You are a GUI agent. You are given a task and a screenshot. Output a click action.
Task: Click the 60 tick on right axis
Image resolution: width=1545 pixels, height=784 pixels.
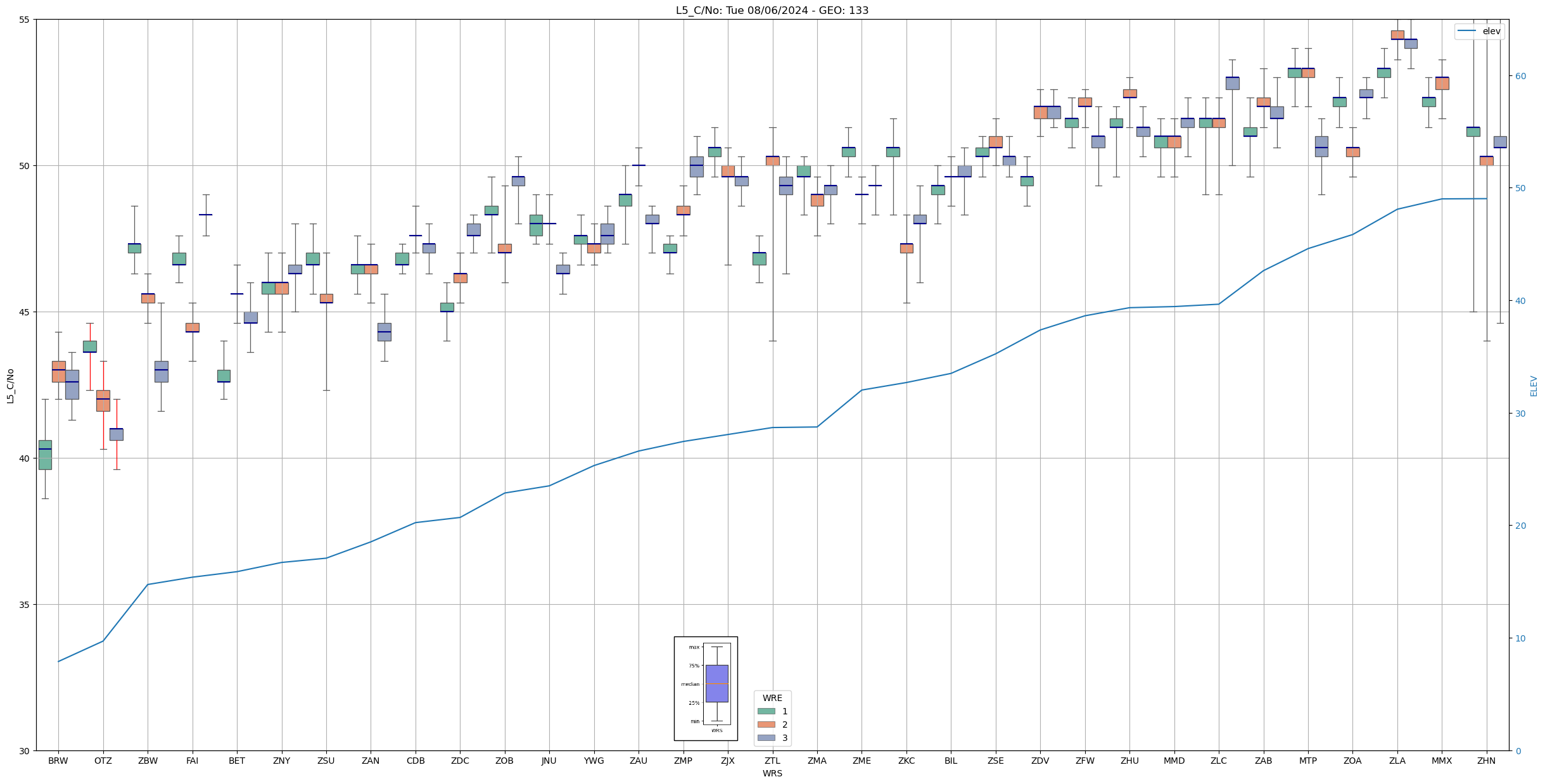point(1520,76)
